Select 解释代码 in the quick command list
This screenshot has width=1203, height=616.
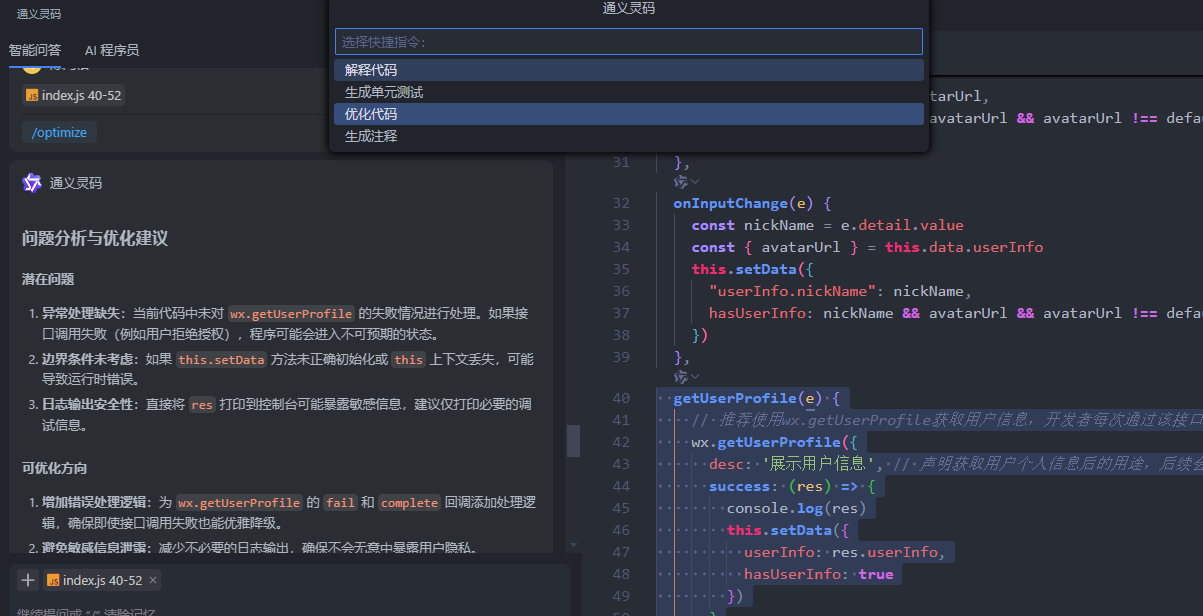628,70
